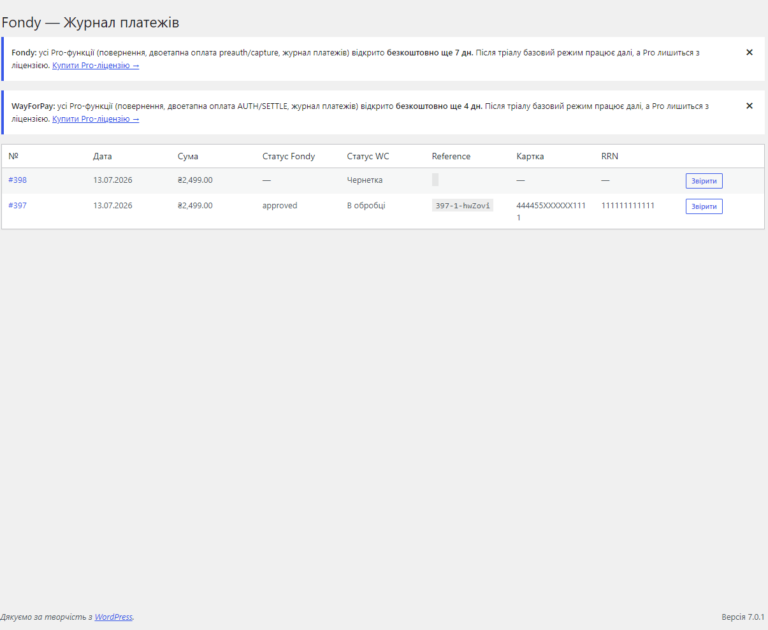The width and height of the screenshot is (768, 630).
Task: Open order #397
Action: coord(18,205)
